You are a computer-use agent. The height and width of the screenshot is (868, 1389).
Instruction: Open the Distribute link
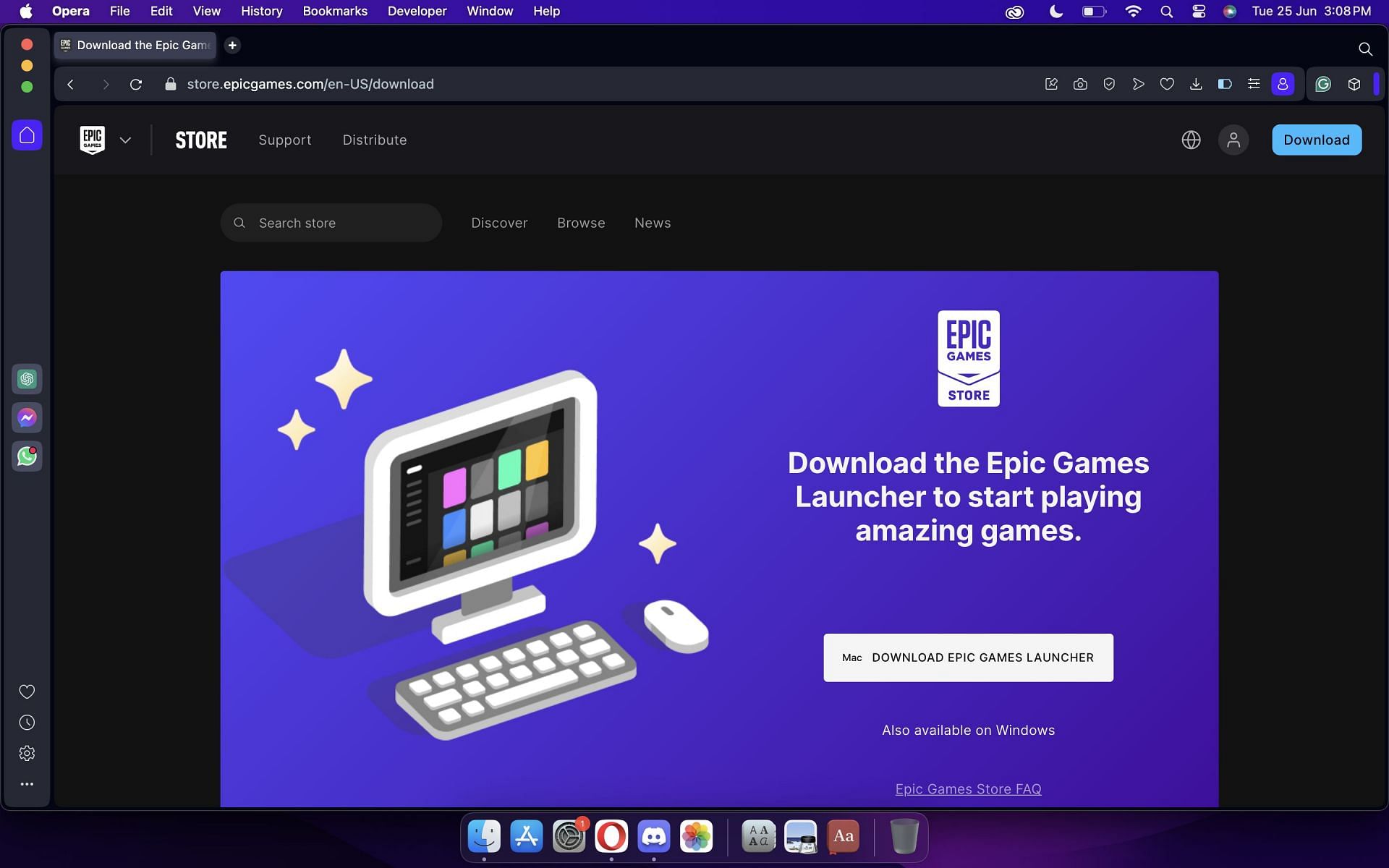[x=375, y=140]
